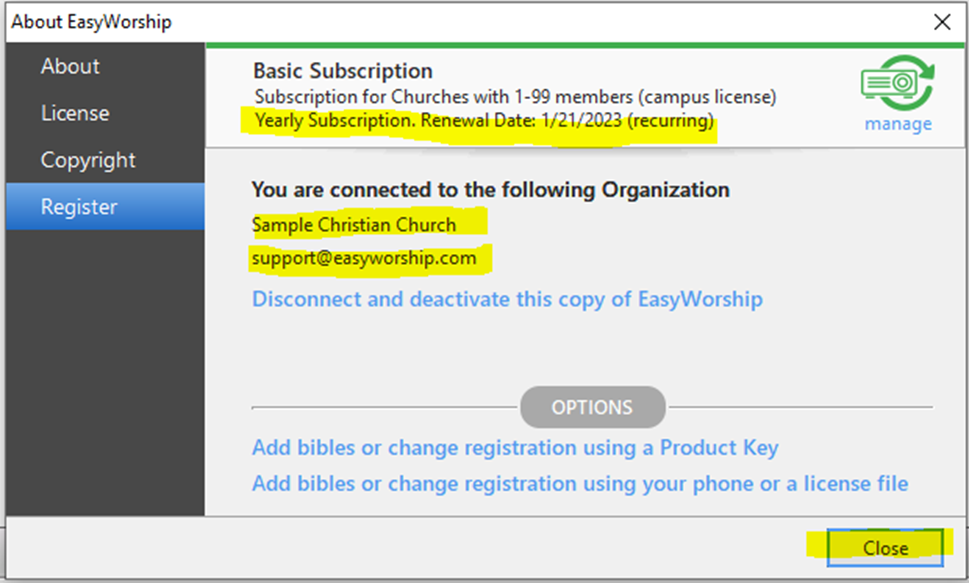Viewport: 969px width, 583px height.
Task: Select the highlighted Register tab
Action: (105, 206)
